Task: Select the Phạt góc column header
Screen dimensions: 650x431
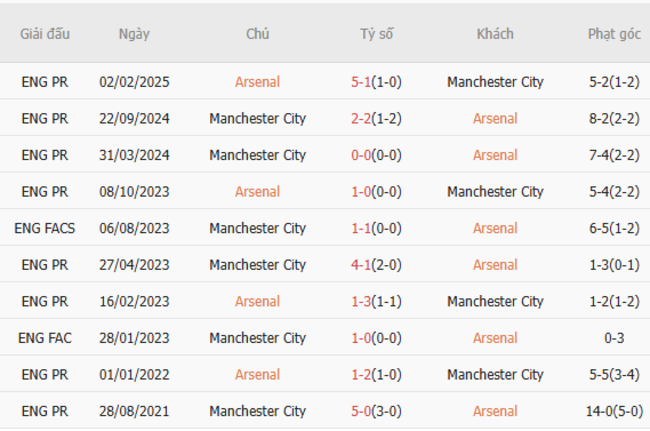Action: click(x=614, y=34)
